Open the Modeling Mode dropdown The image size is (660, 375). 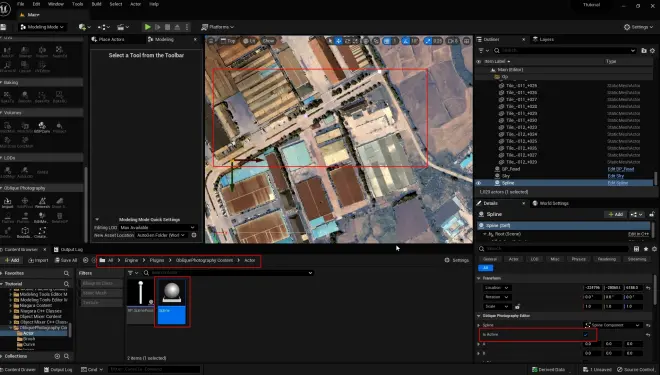tap(42, 27)
